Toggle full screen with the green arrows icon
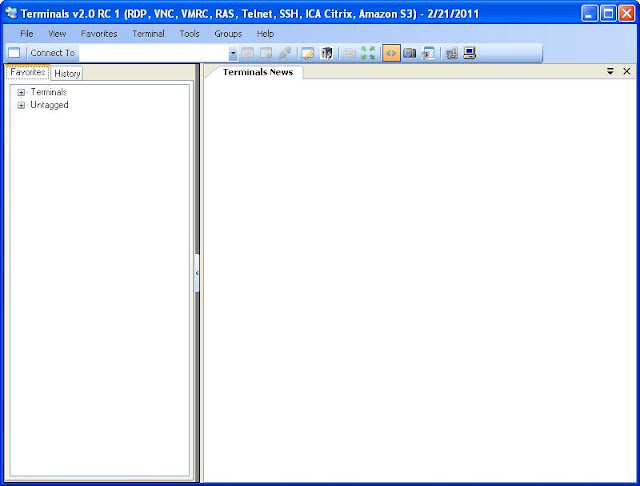This screenshot has width=640, height=486. (368, 53)
